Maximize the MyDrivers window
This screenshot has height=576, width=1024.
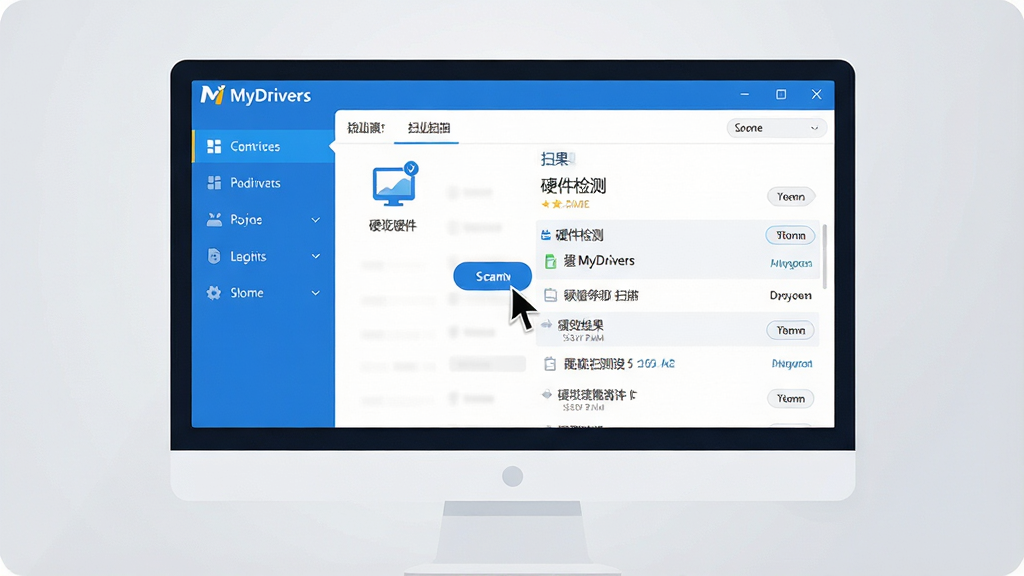coord(781,95)
